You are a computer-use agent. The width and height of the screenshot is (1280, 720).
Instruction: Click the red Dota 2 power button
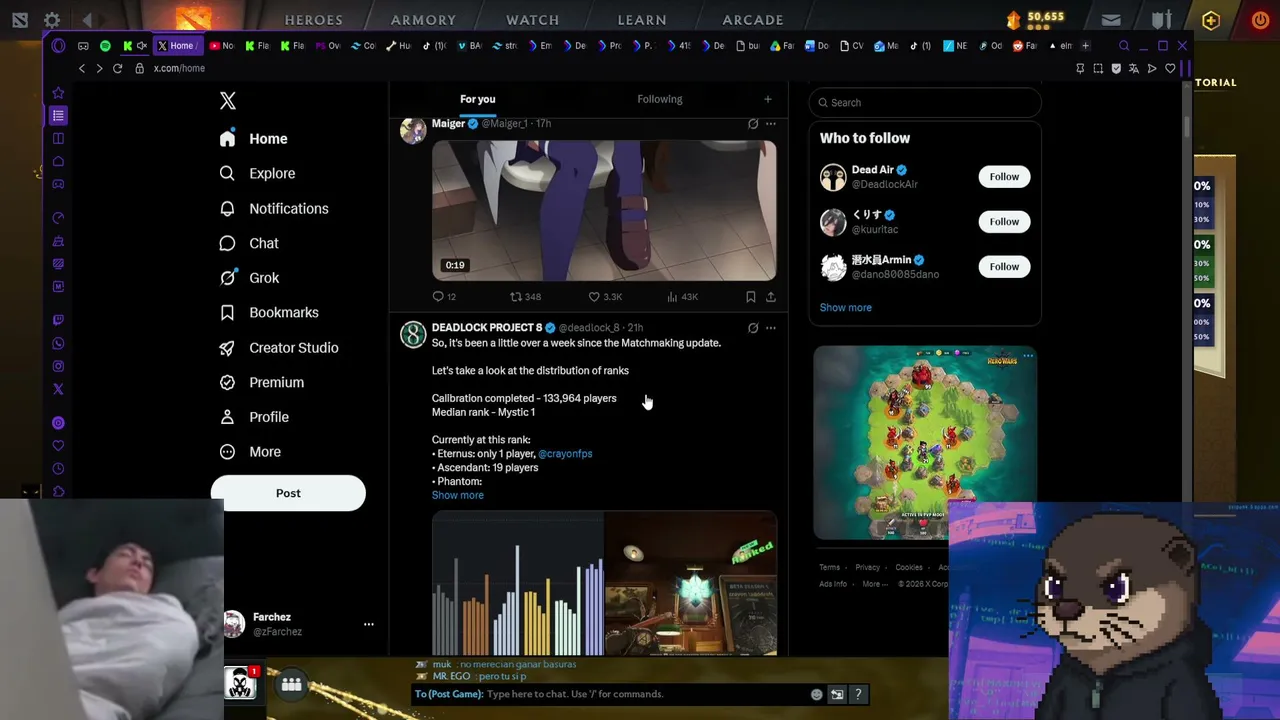[1261, 19]
